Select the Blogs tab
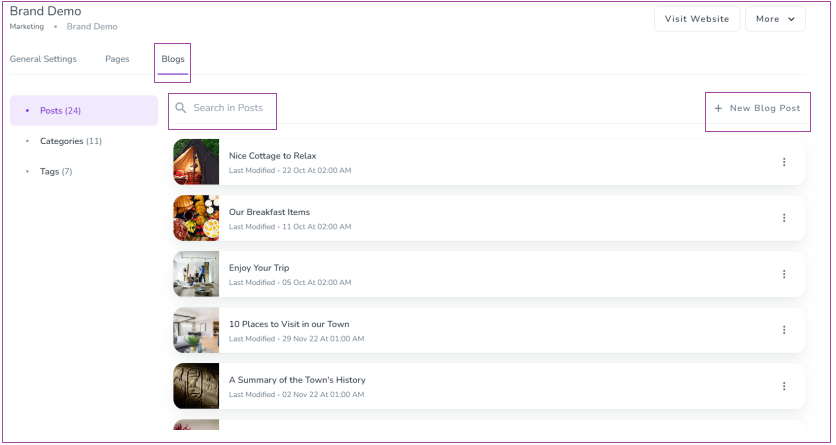The height and width of the screenshot is (445, 836). pyautogui.click(x=173, y=59)
